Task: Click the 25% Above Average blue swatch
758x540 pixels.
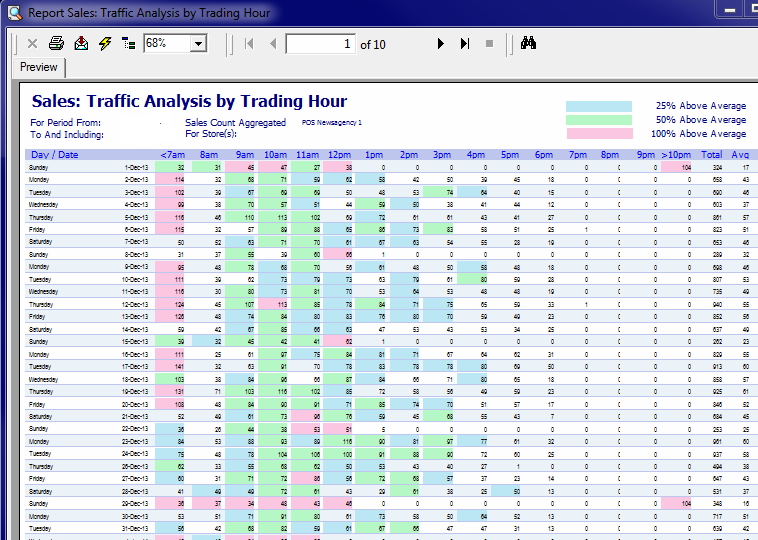Action: coord(599,106)
